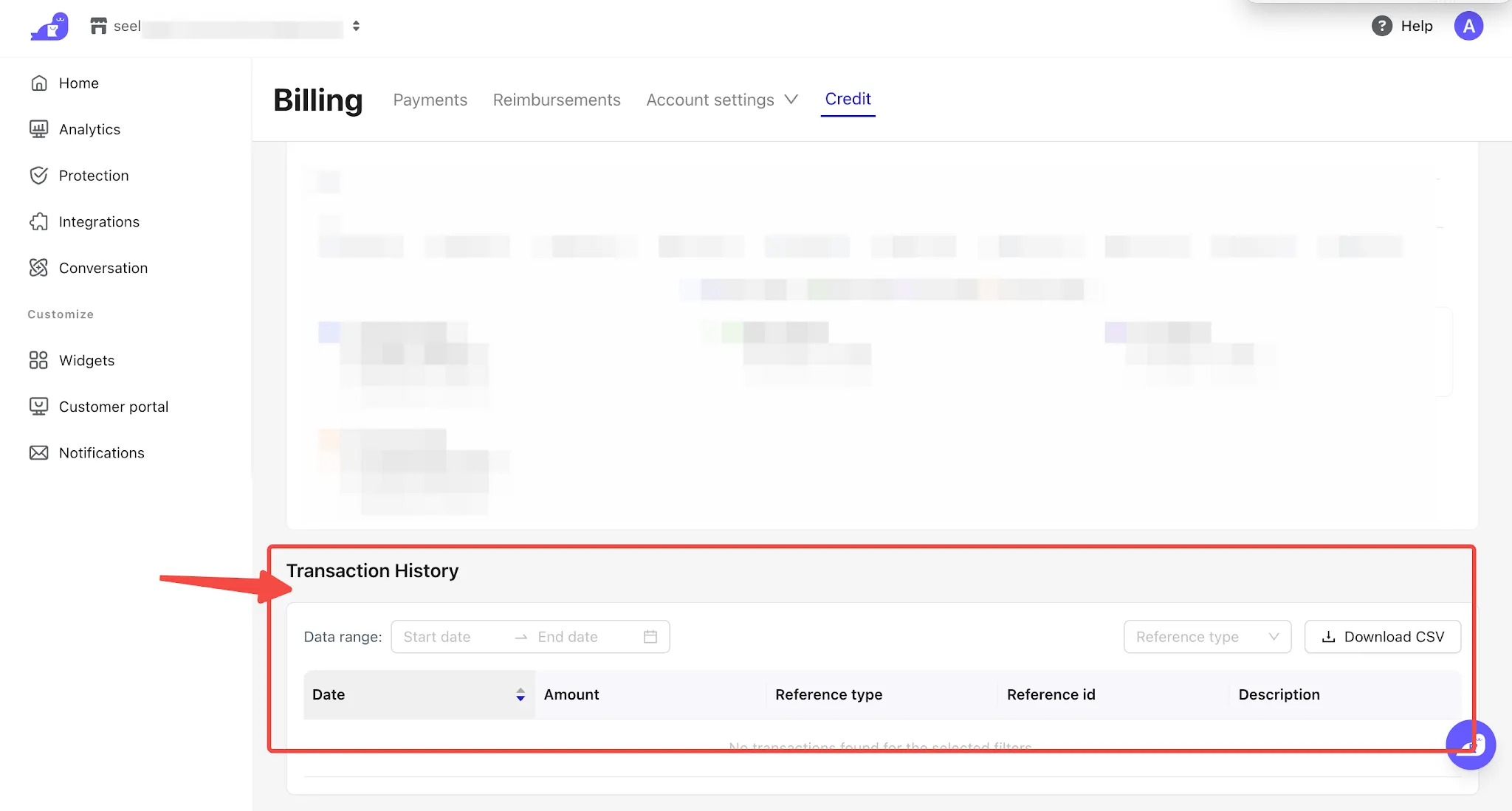The height and width of the screenshot is (811, 1512).
Task: Click the Customer portal monitor icon
Action: coord(39,407)
